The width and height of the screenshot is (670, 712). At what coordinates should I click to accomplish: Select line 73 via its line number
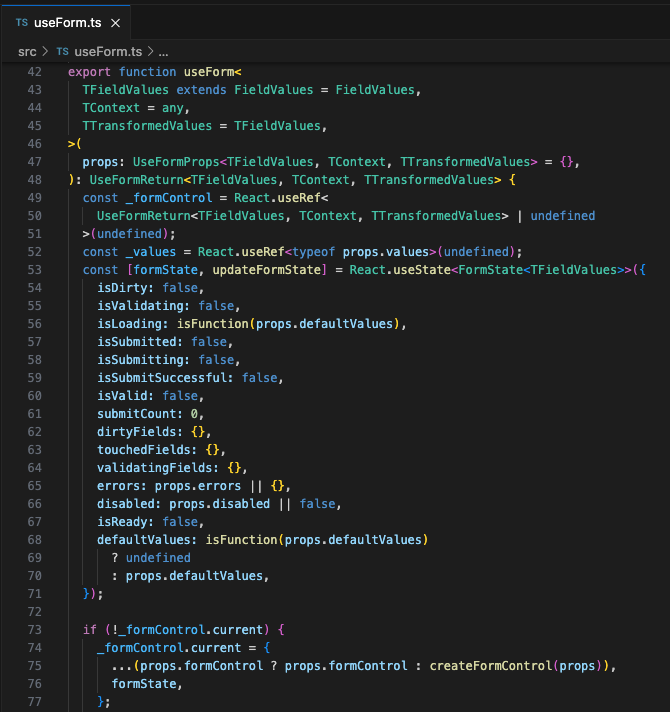pos(34,630)
